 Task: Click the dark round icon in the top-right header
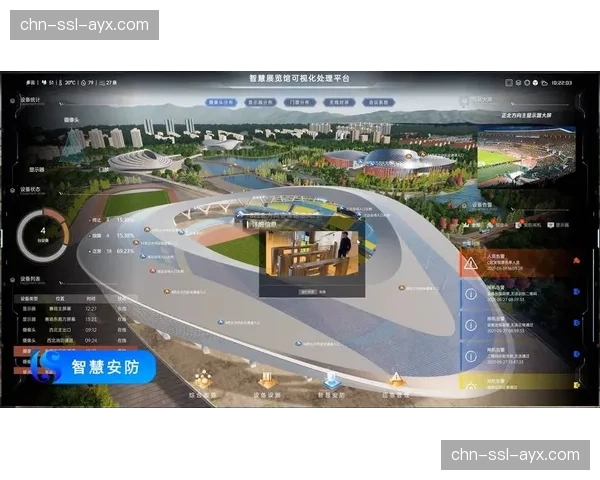[527, 83]
